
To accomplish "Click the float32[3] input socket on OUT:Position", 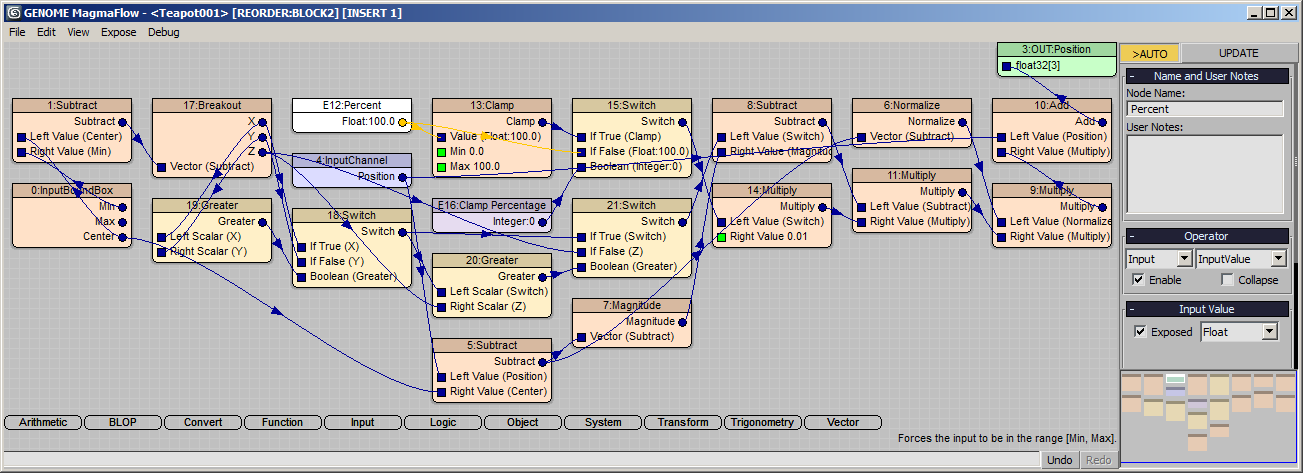I will coord(1006,66).
